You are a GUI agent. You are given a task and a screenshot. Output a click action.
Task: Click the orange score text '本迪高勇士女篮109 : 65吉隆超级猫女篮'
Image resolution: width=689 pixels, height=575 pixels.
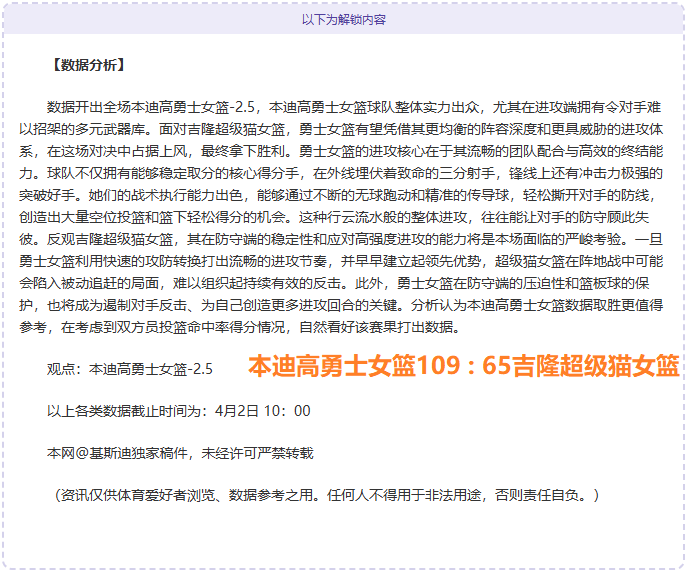(464, 366)
